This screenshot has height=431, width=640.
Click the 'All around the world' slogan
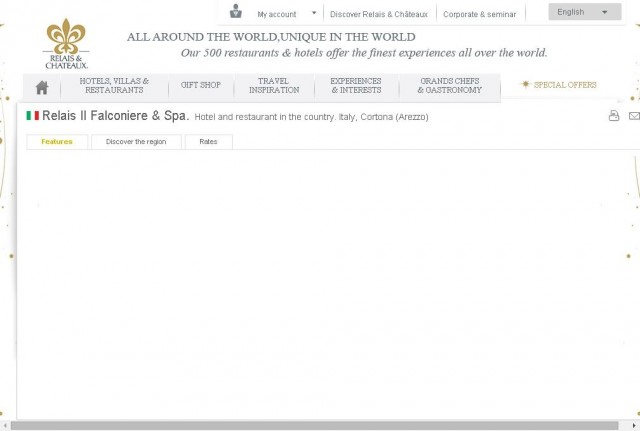click(x=271, y=37)
